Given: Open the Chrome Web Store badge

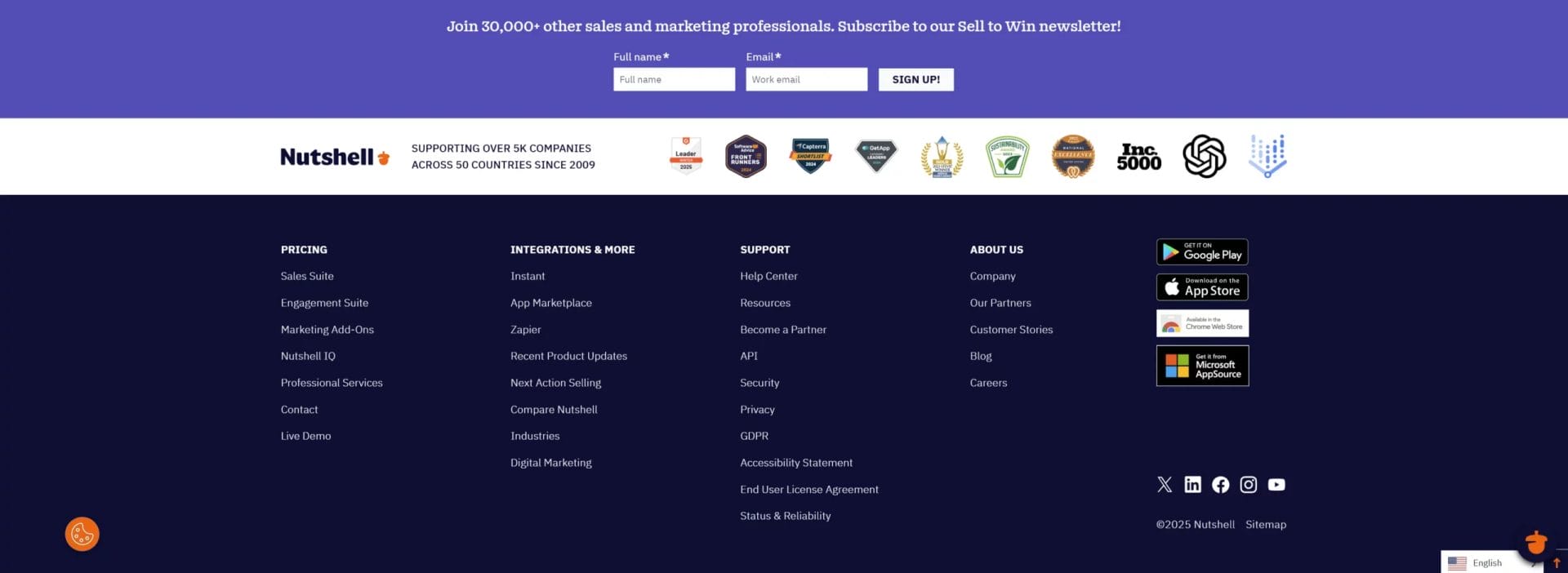Looking at the screenshot, I should pos(1202,323).
